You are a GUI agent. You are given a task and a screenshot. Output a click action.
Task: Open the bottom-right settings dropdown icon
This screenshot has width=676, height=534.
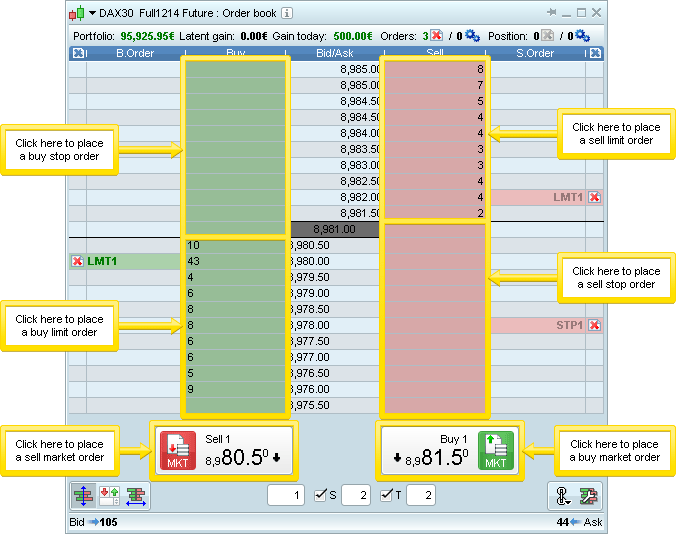[562, 495]
